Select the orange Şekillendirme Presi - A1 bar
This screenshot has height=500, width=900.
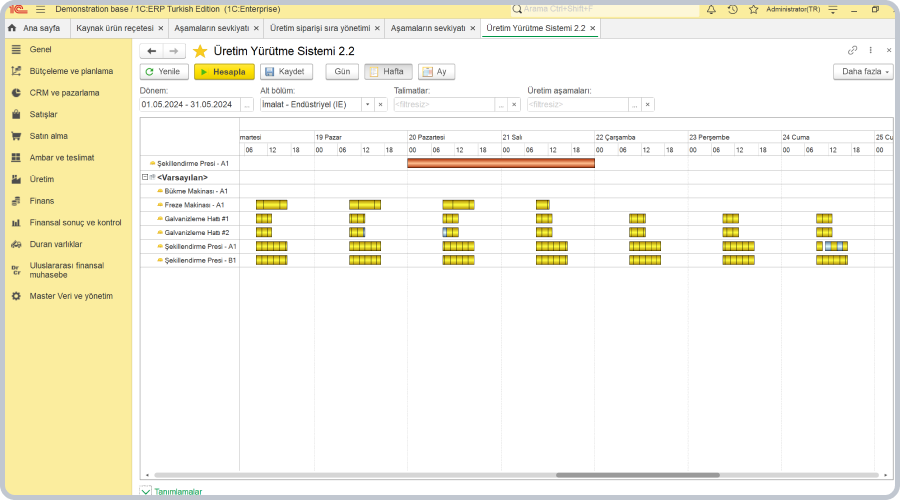click(501, 164)
